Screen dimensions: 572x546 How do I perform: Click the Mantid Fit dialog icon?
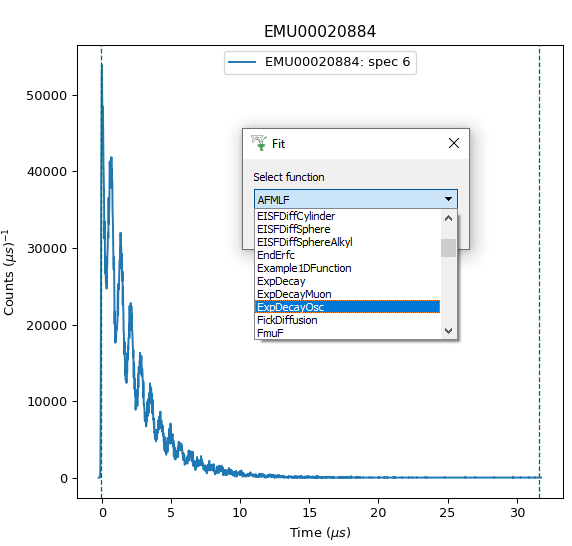(x=259, y=143)
